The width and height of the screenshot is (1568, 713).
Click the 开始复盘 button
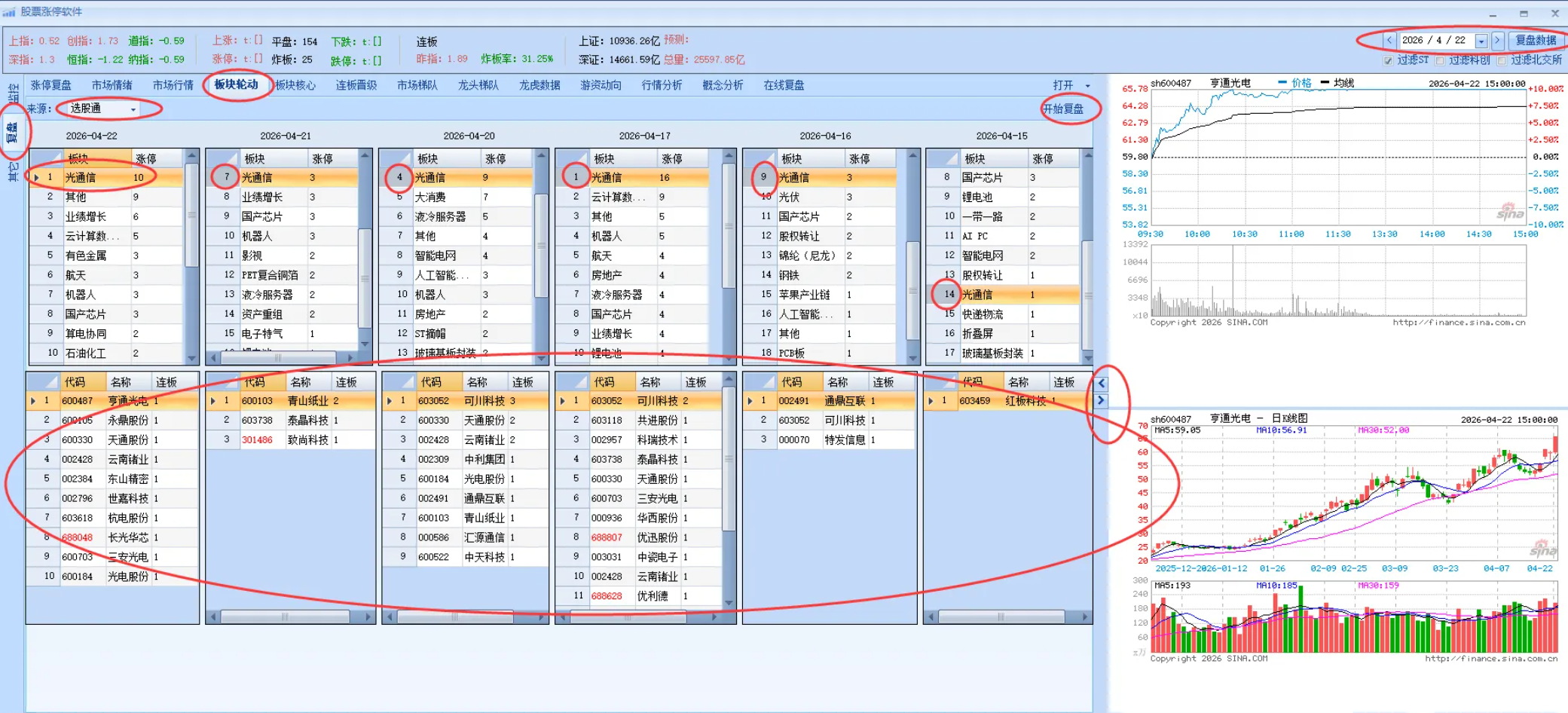click(x=1064, y=109)
